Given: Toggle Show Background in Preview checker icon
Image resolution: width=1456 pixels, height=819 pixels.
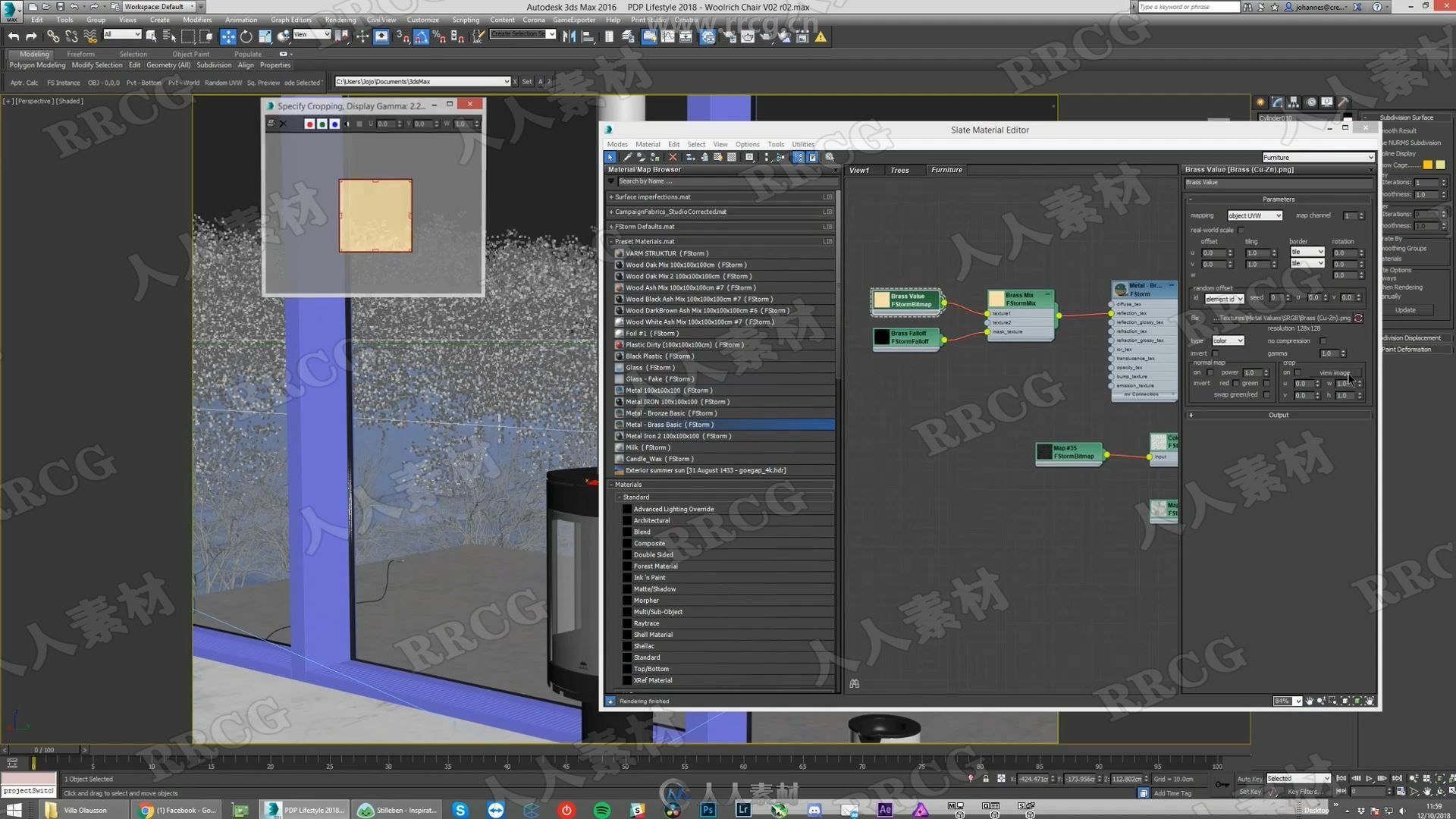Looking at the screenshot, I should pyautogui.click(x=732, y=157).
